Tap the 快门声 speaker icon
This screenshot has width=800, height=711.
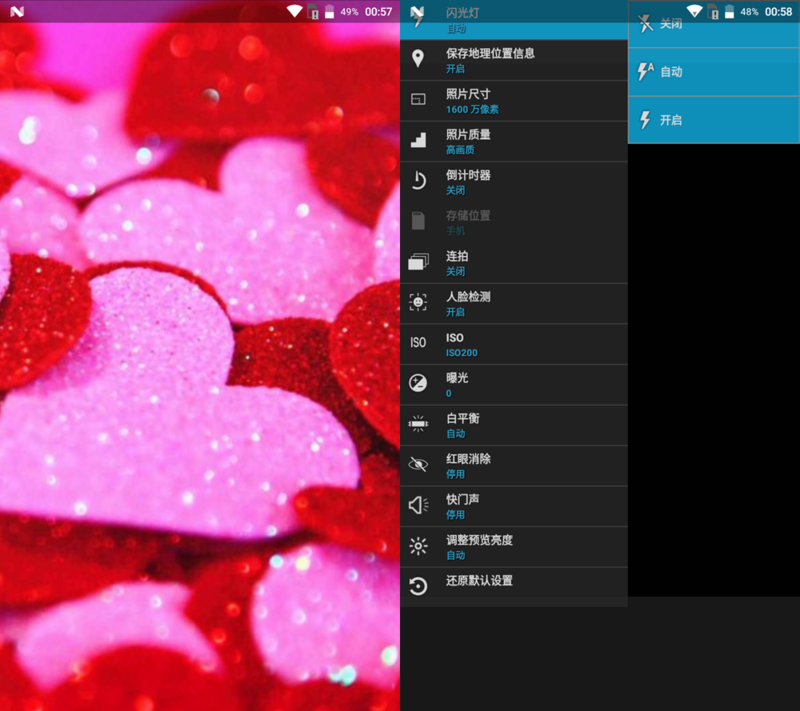[418, 505]
